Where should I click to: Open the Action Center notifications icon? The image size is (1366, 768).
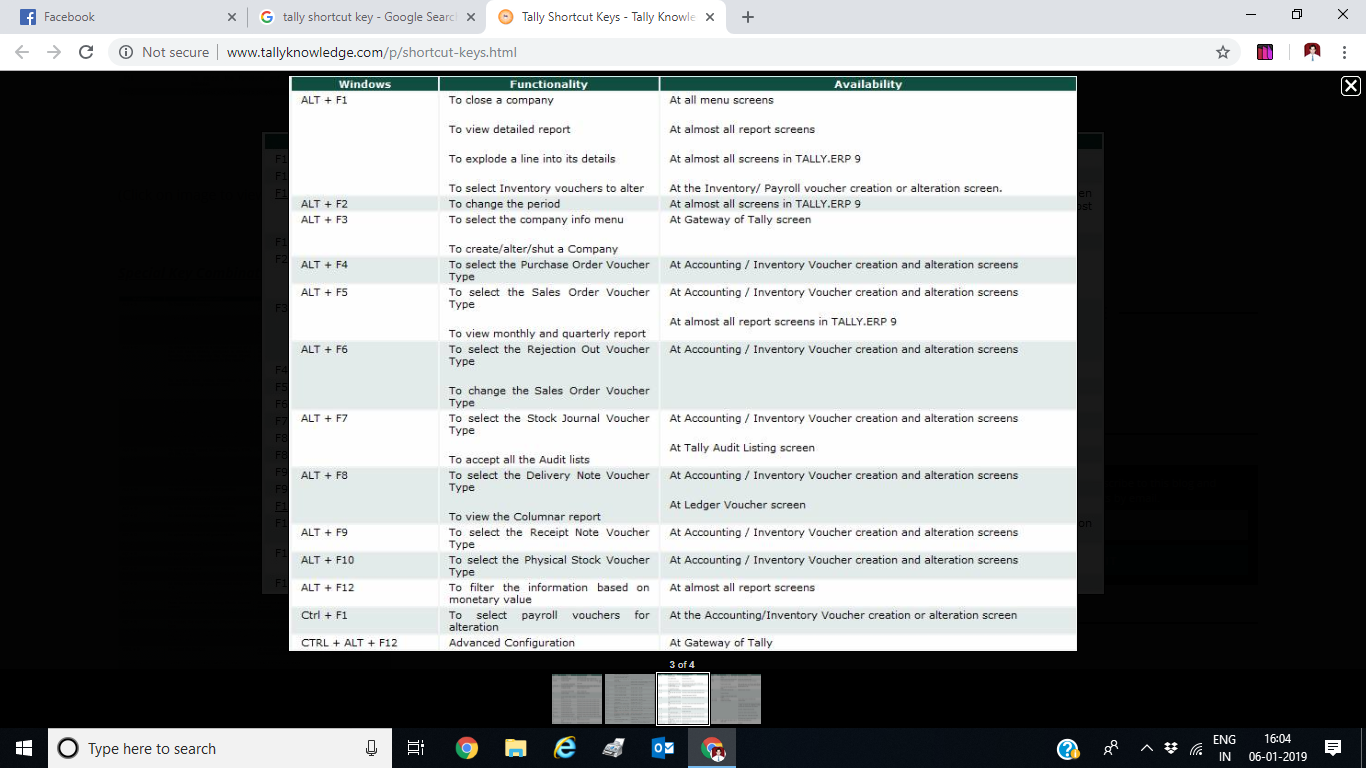click(x=1332, y=748)
